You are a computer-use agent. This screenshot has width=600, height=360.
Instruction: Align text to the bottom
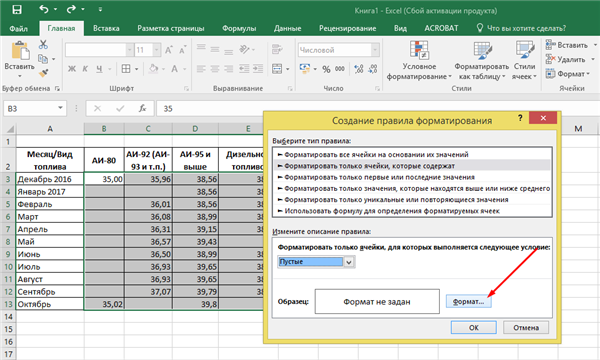[228, 51]
